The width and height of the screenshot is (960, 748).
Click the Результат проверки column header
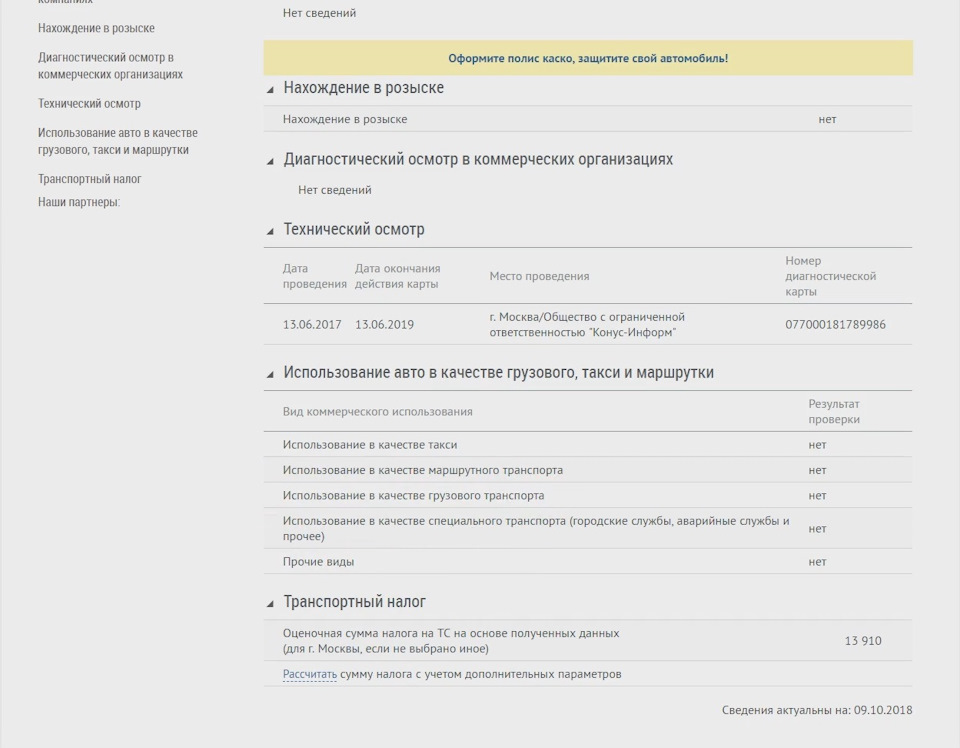(x=834, y=411)
